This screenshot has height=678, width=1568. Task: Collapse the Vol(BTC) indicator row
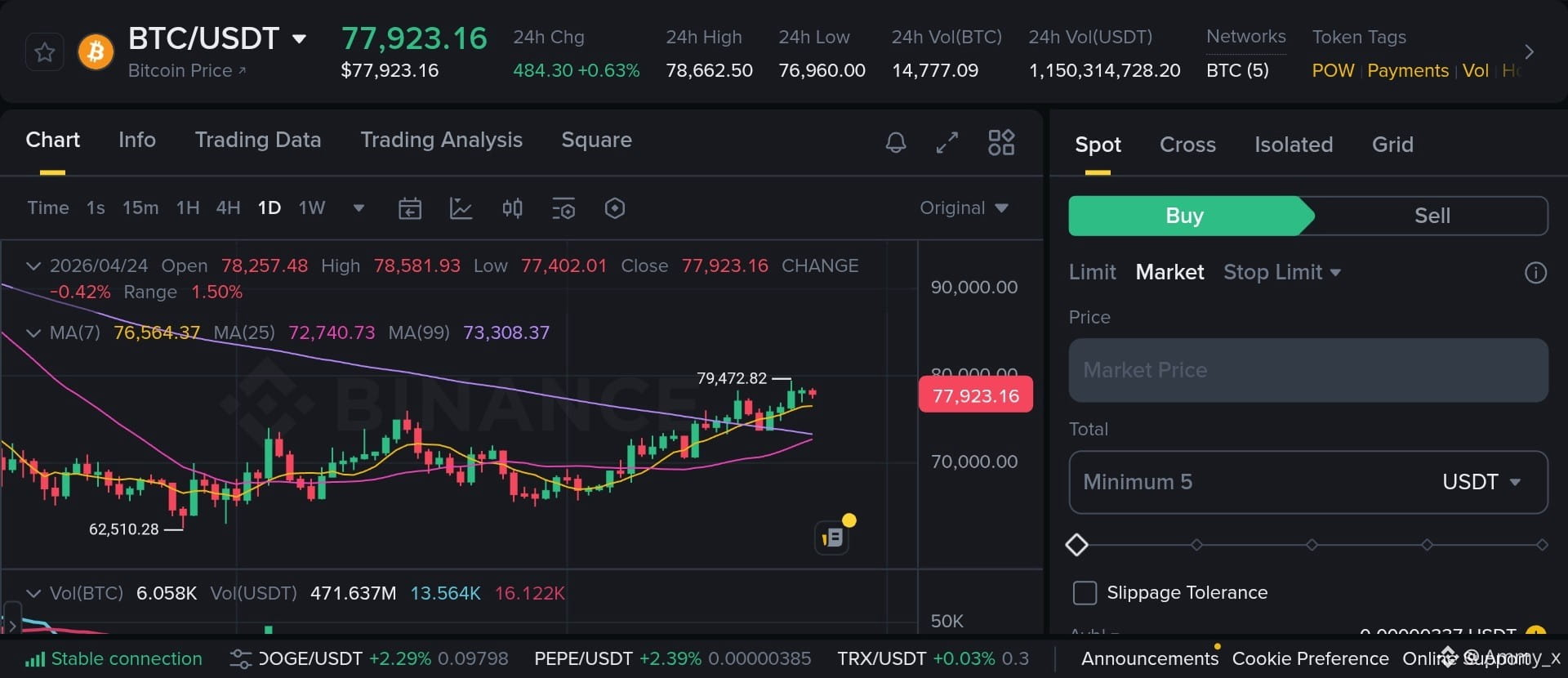click(33, 594)
